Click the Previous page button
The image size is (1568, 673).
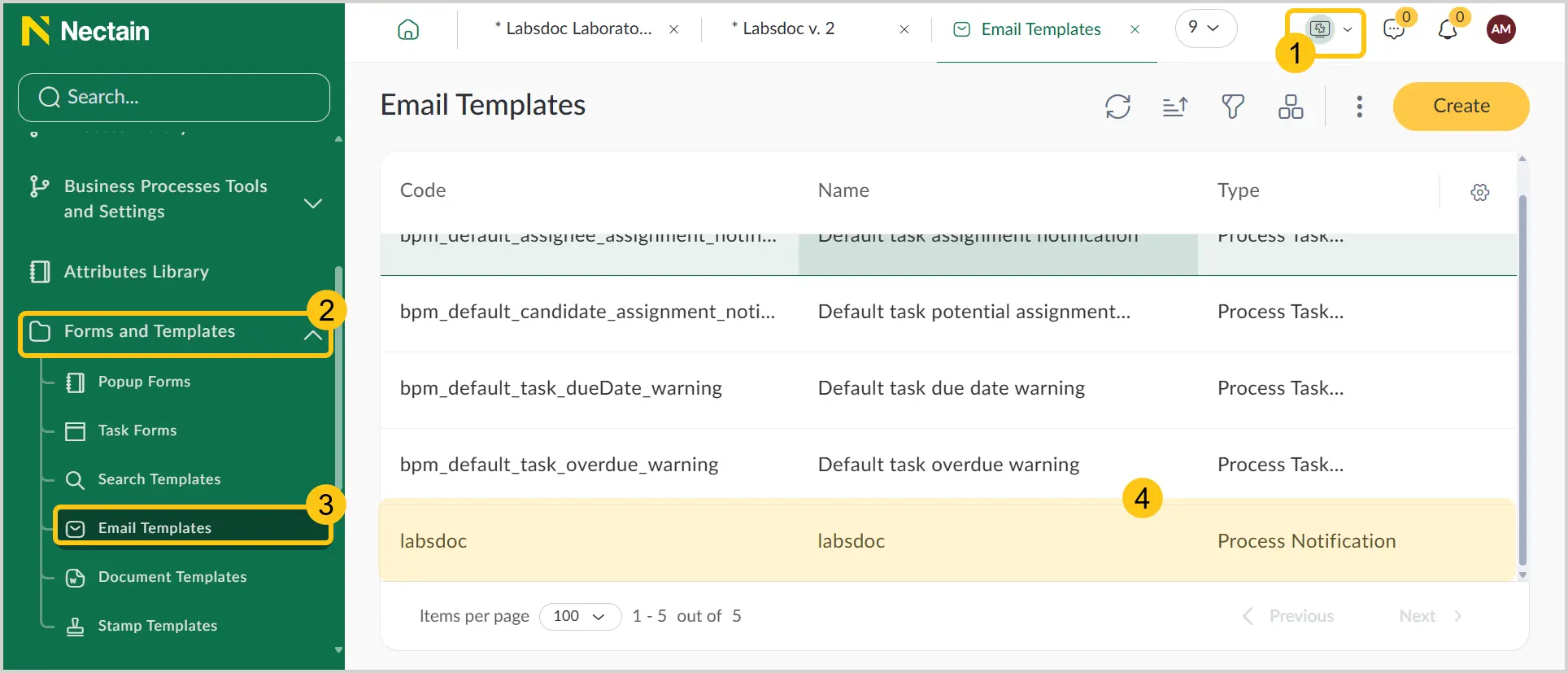(x=1289, y=616)
